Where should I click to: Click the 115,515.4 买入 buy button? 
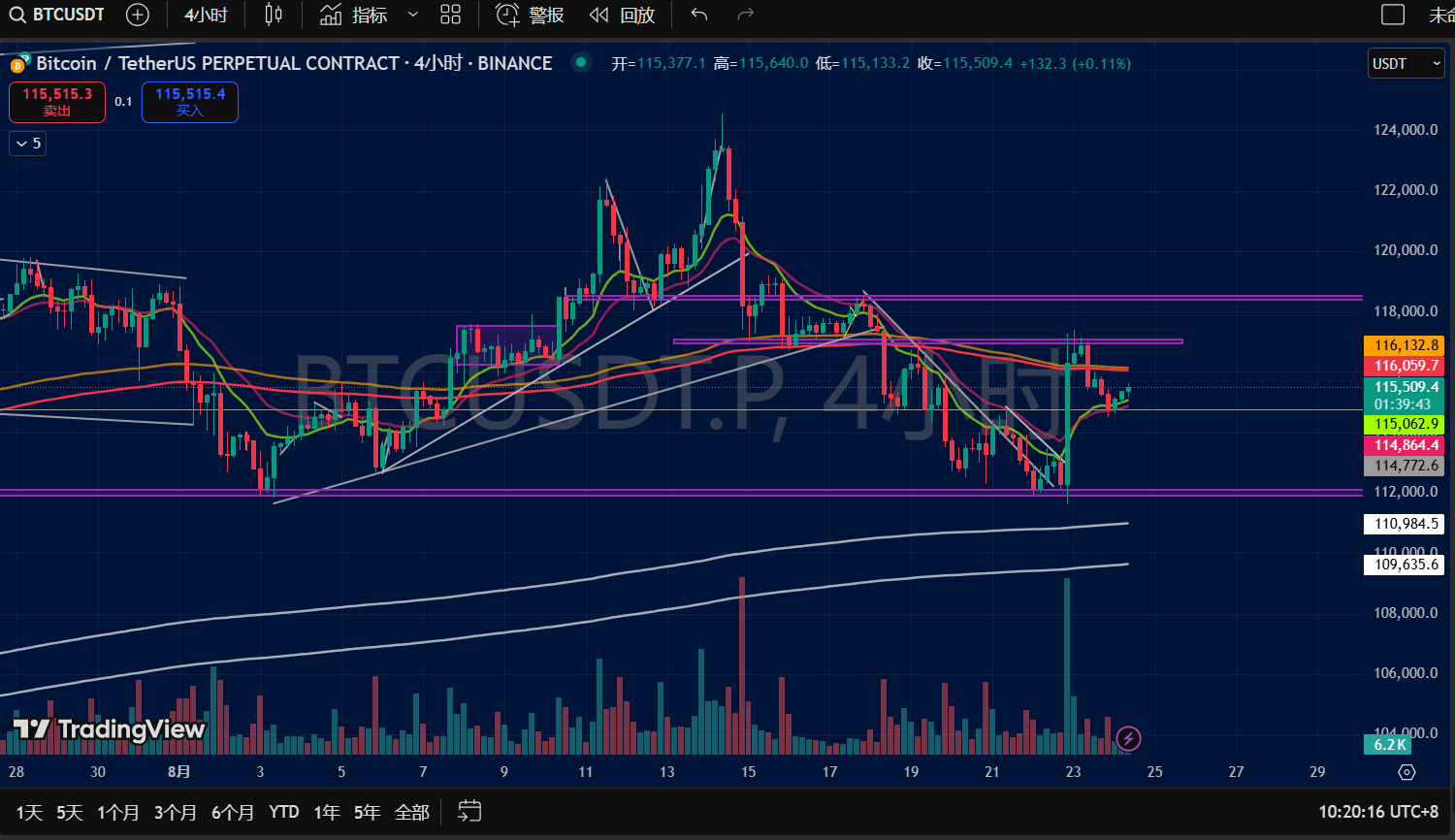coord(190,102)
